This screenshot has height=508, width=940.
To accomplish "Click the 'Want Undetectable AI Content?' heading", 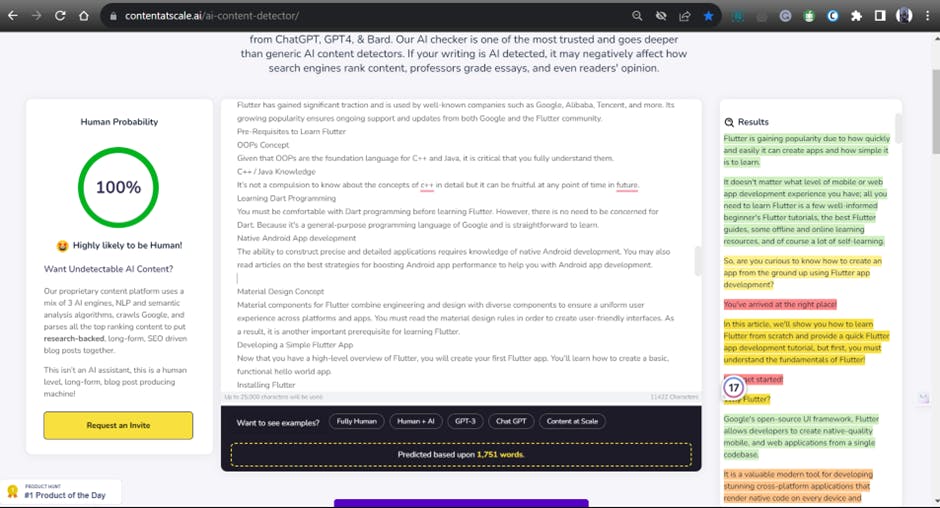I will point(109,269).
